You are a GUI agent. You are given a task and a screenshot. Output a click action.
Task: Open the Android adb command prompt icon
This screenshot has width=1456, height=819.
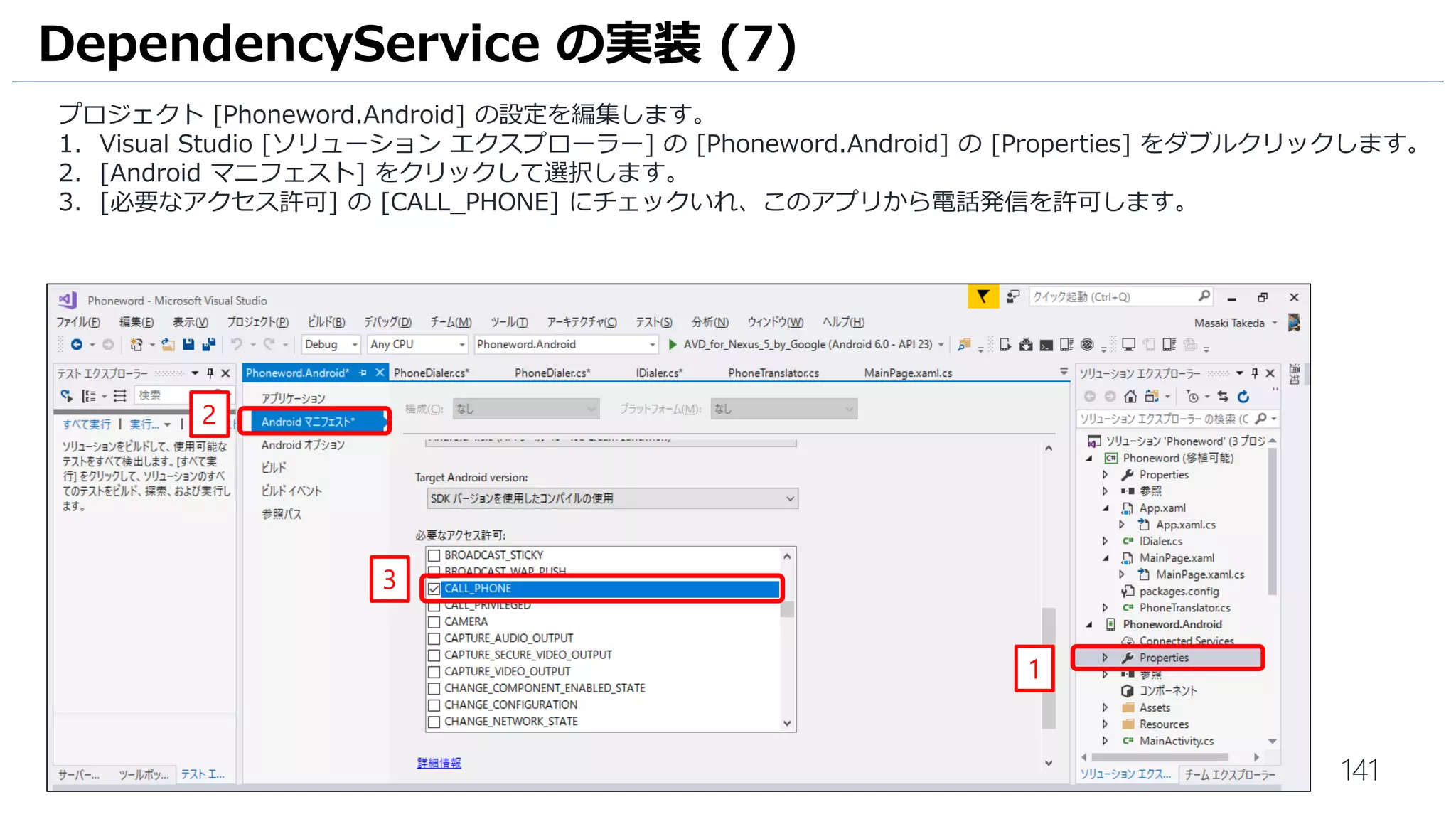click(x=1046, y=346)
